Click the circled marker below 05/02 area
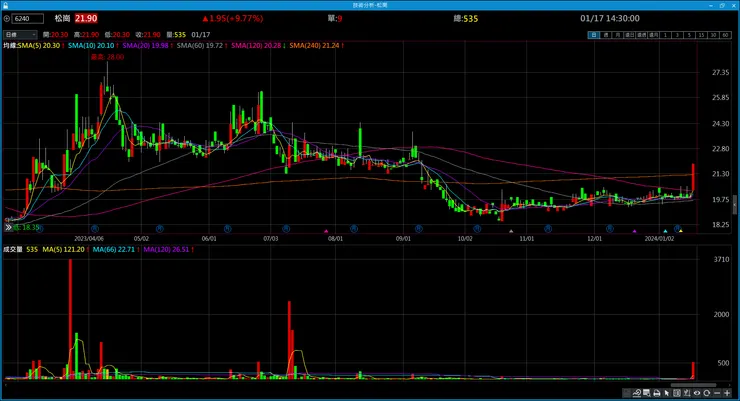The image size is (740, 401). (x=160, y=229)
